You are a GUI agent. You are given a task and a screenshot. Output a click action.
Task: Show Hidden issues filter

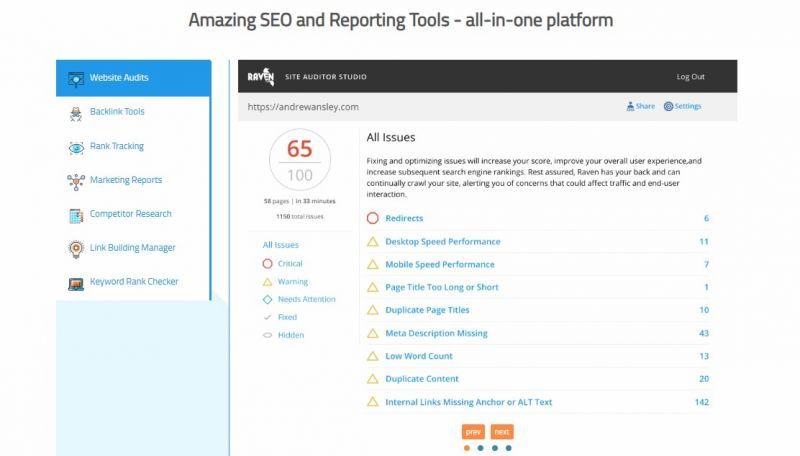point(290,335)
